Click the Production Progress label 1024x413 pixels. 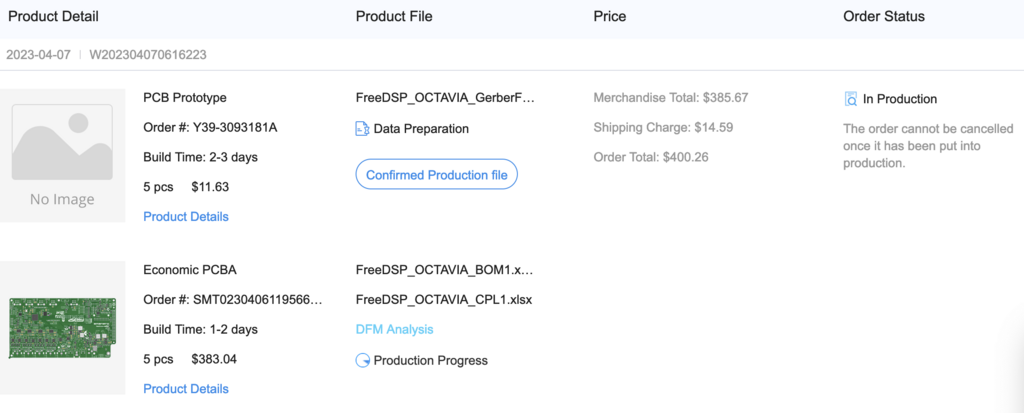(x=430, y=361)
